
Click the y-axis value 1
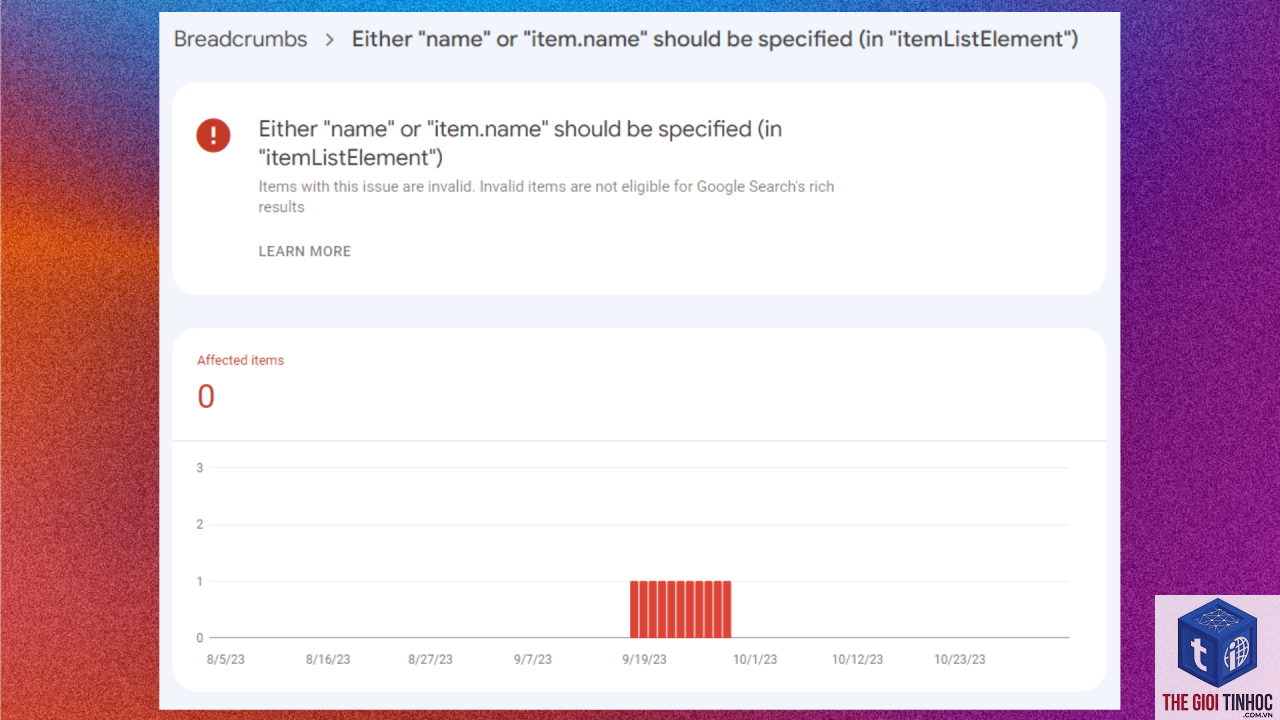pyautogui.click(x=200, y=582)
